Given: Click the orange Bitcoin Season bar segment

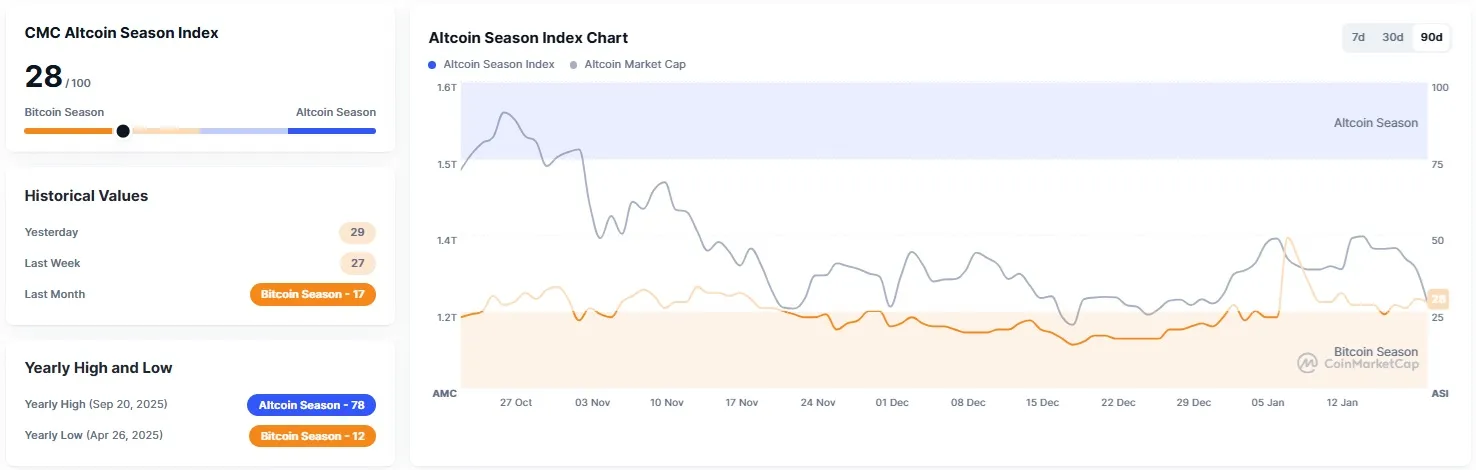Looking at the screenshot, I should pos(68,131).
